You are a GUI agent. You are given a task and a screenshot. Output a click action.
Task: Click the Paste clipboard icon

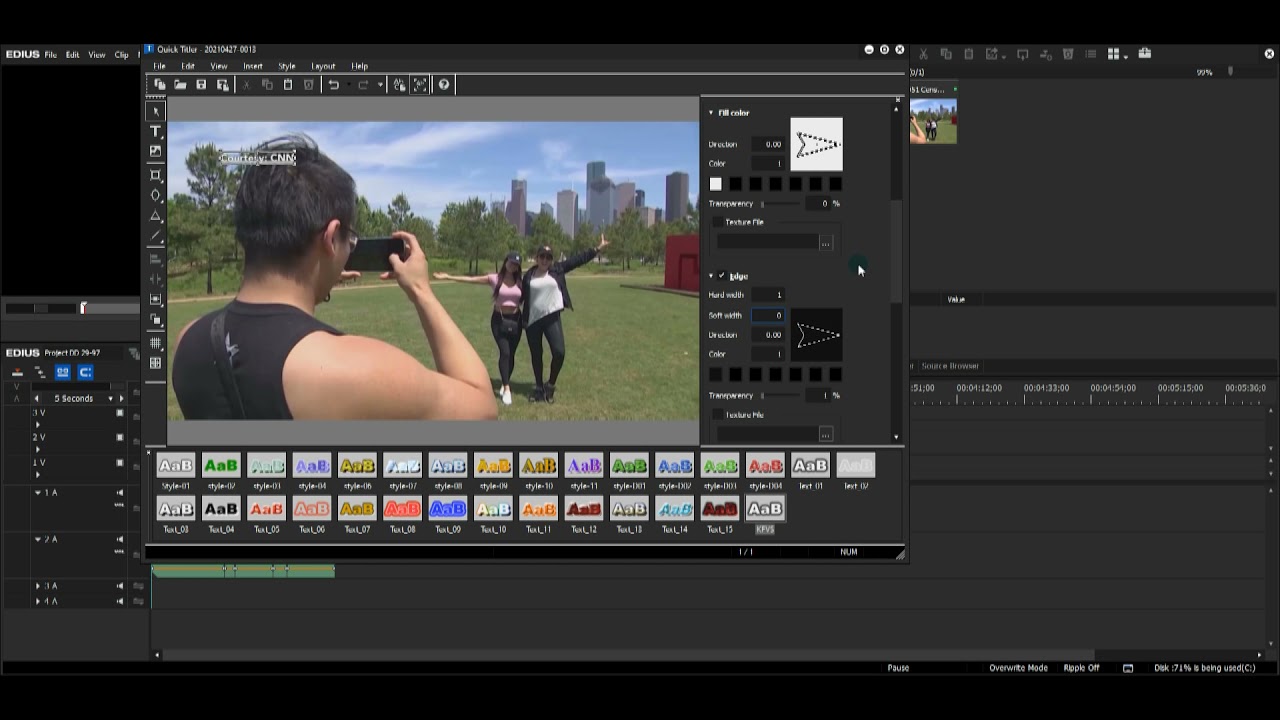pos(288,85)
